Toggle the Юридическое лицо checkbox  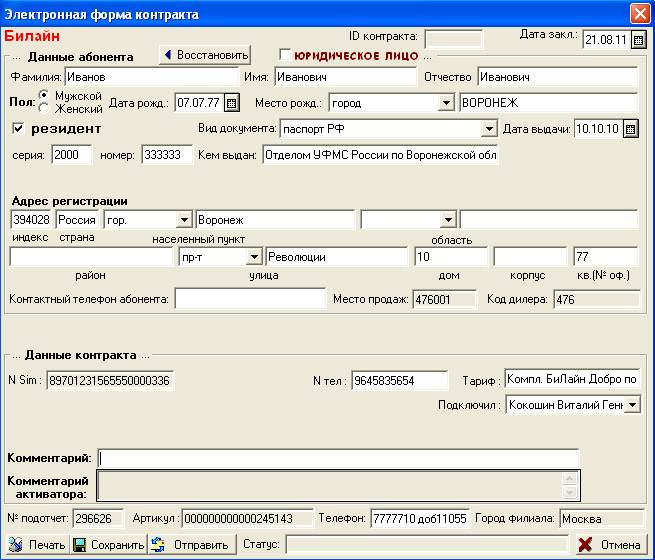[x=285, y=54]
